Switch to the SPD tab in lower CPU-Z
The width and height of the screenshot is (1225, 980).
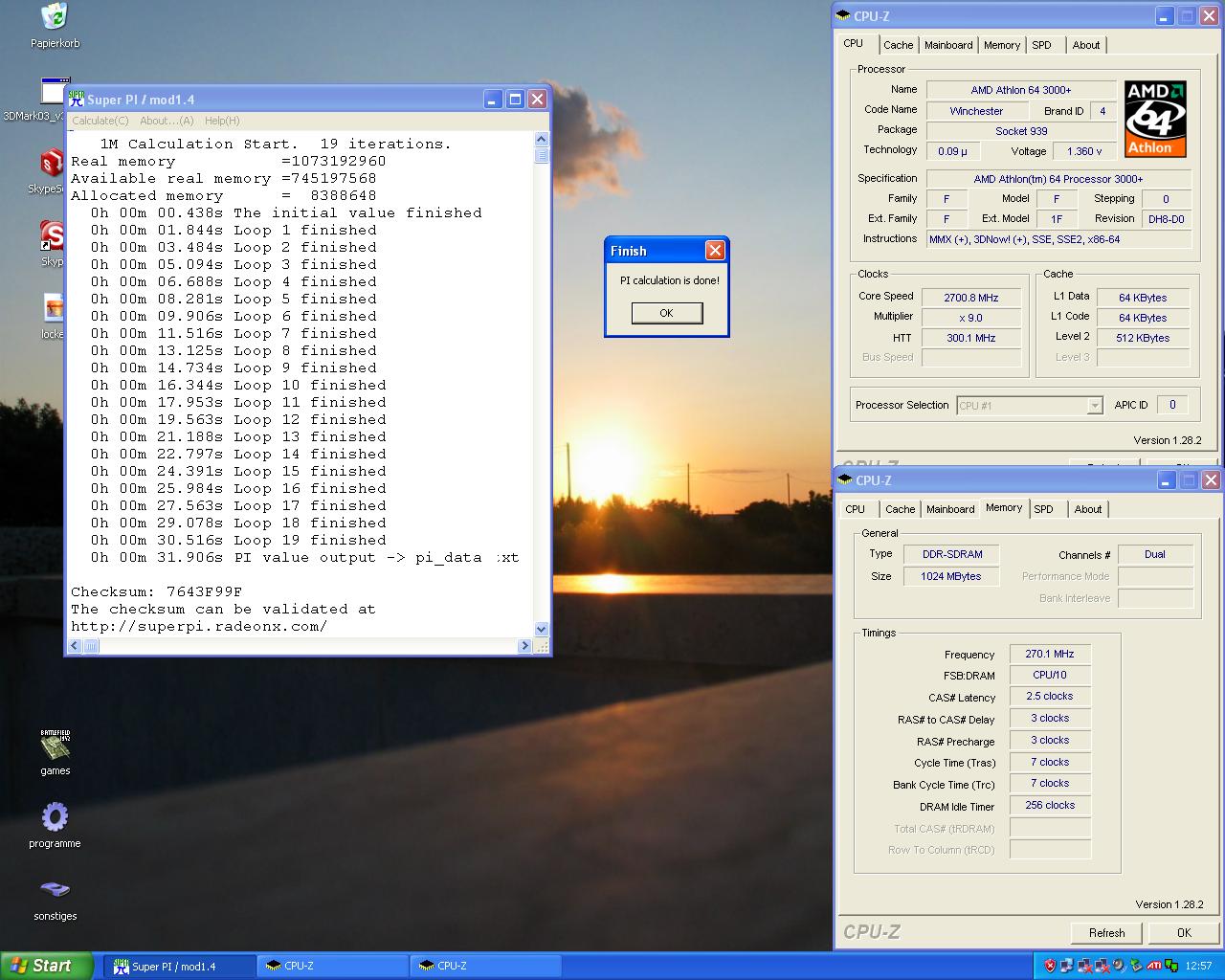click(x=1043, y=509)
